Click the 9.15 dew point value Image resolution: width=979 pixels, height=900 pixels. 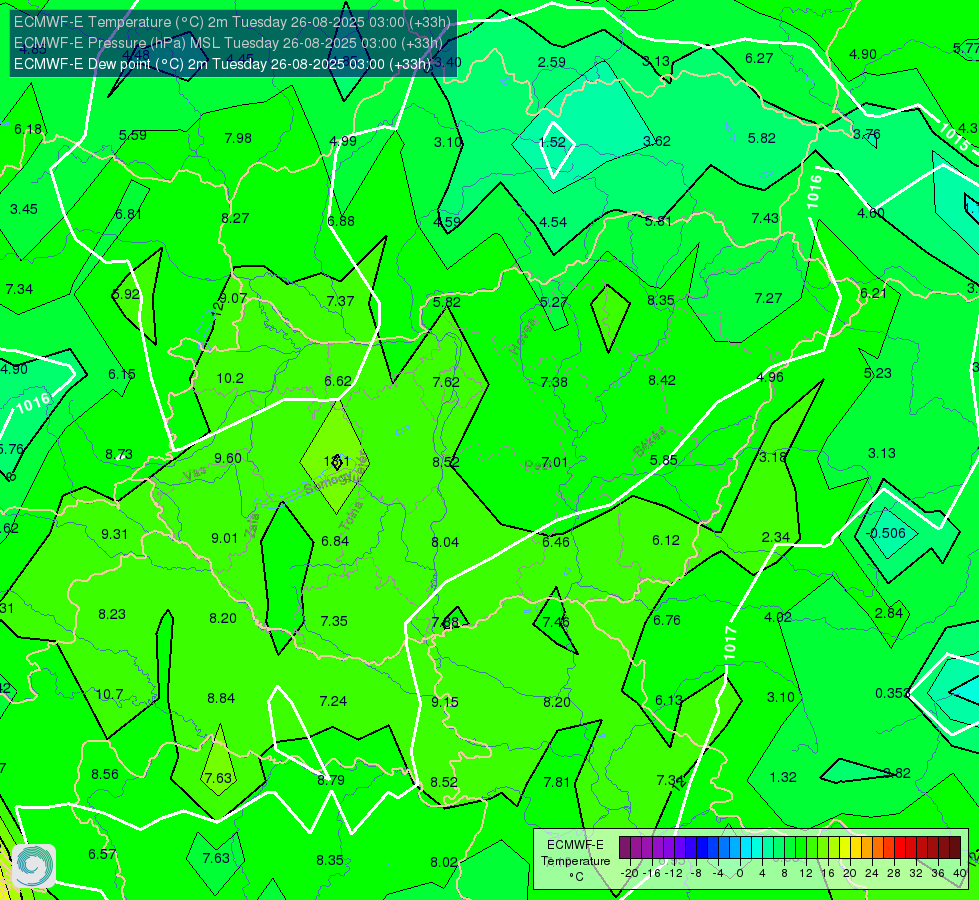[x=445, y=702]
